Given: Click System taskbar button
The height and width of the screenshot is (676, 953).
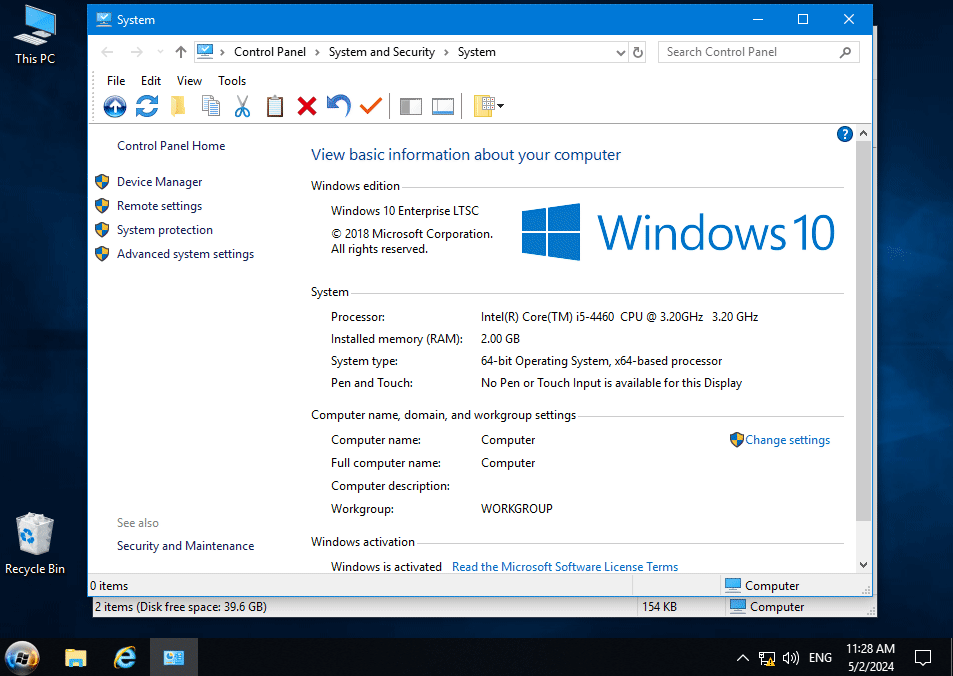Looking at the screenshot, I should [174, 658].
